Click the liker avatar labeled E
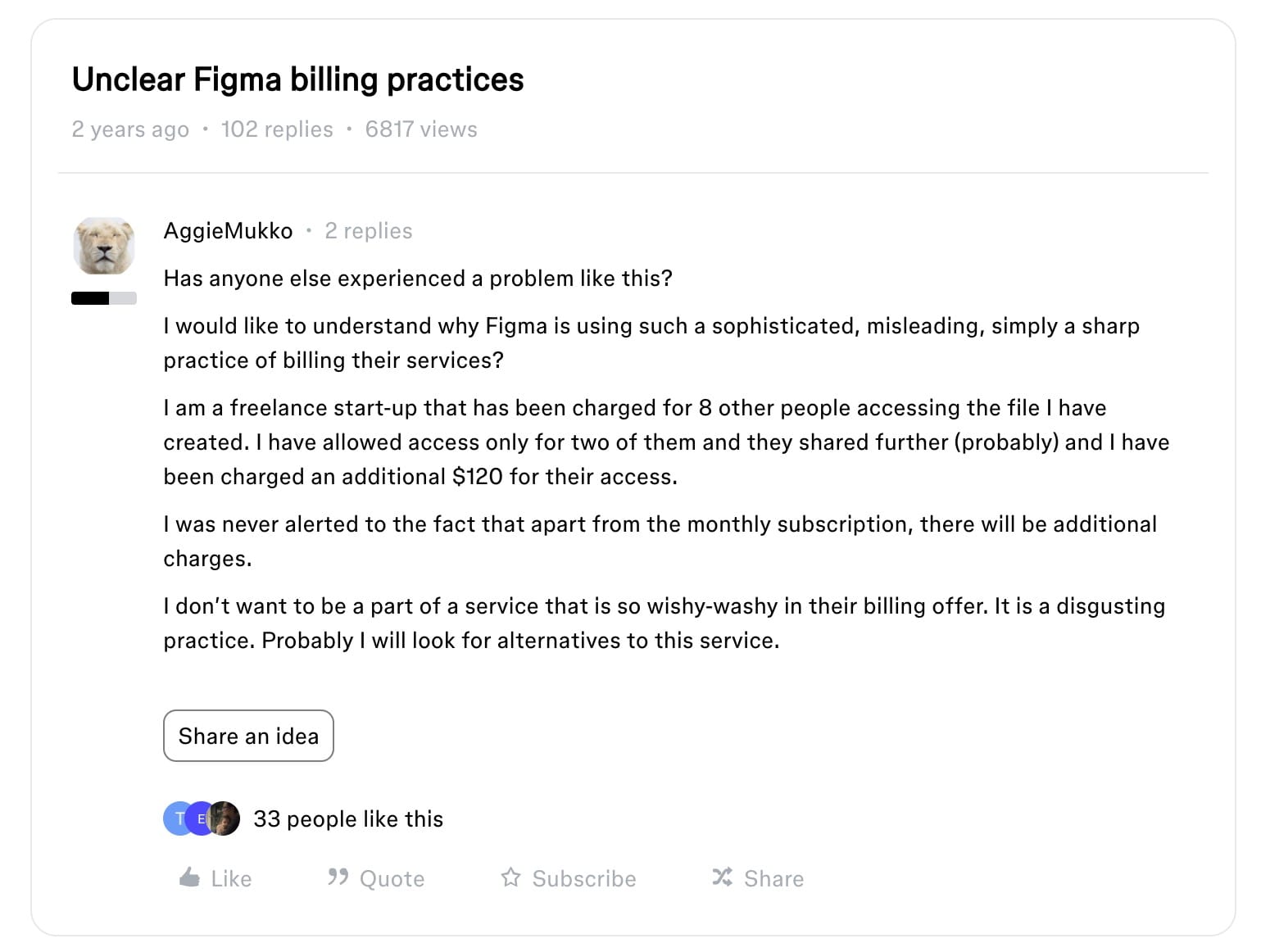1270x952 pixels. (200, 818)
